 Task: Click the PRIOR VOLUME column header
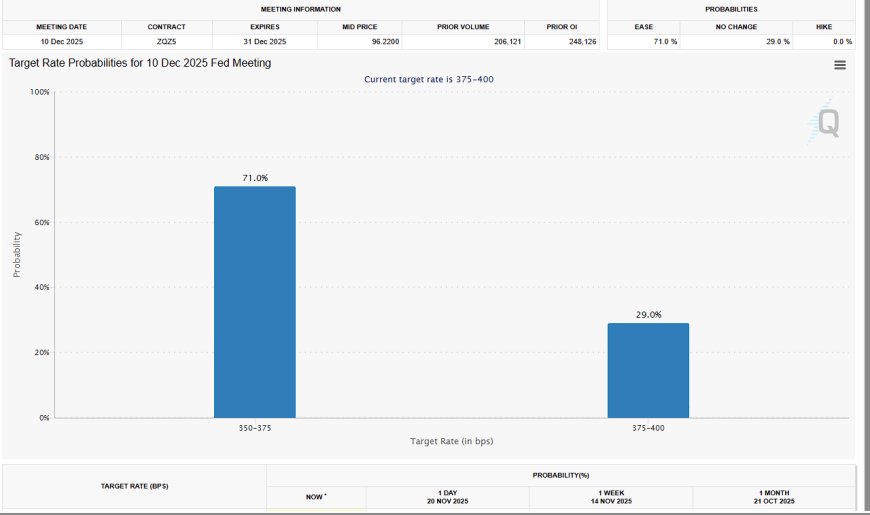coord(463,27)
